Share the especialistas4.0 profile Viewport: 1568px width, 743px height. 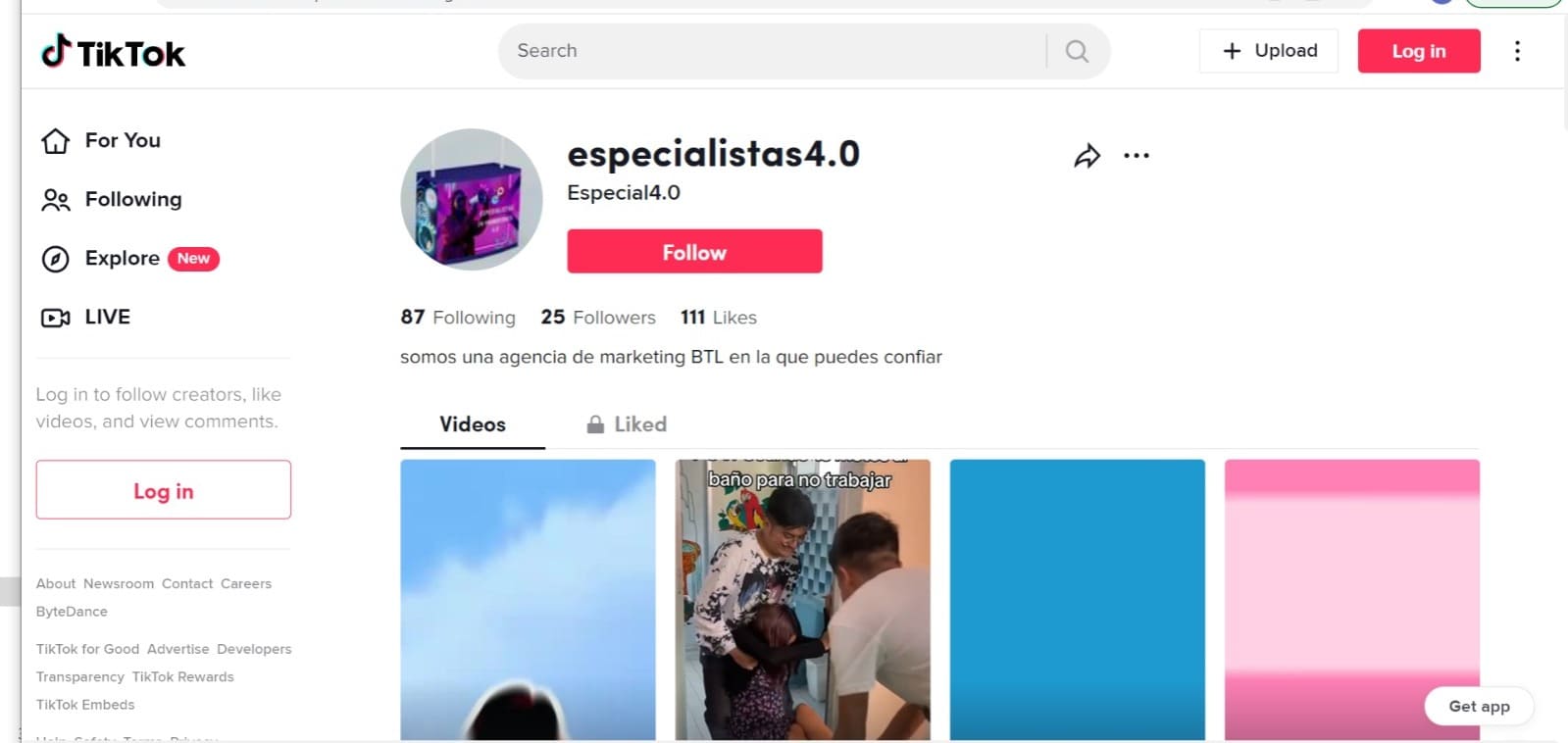click(x=1087, y=156)
